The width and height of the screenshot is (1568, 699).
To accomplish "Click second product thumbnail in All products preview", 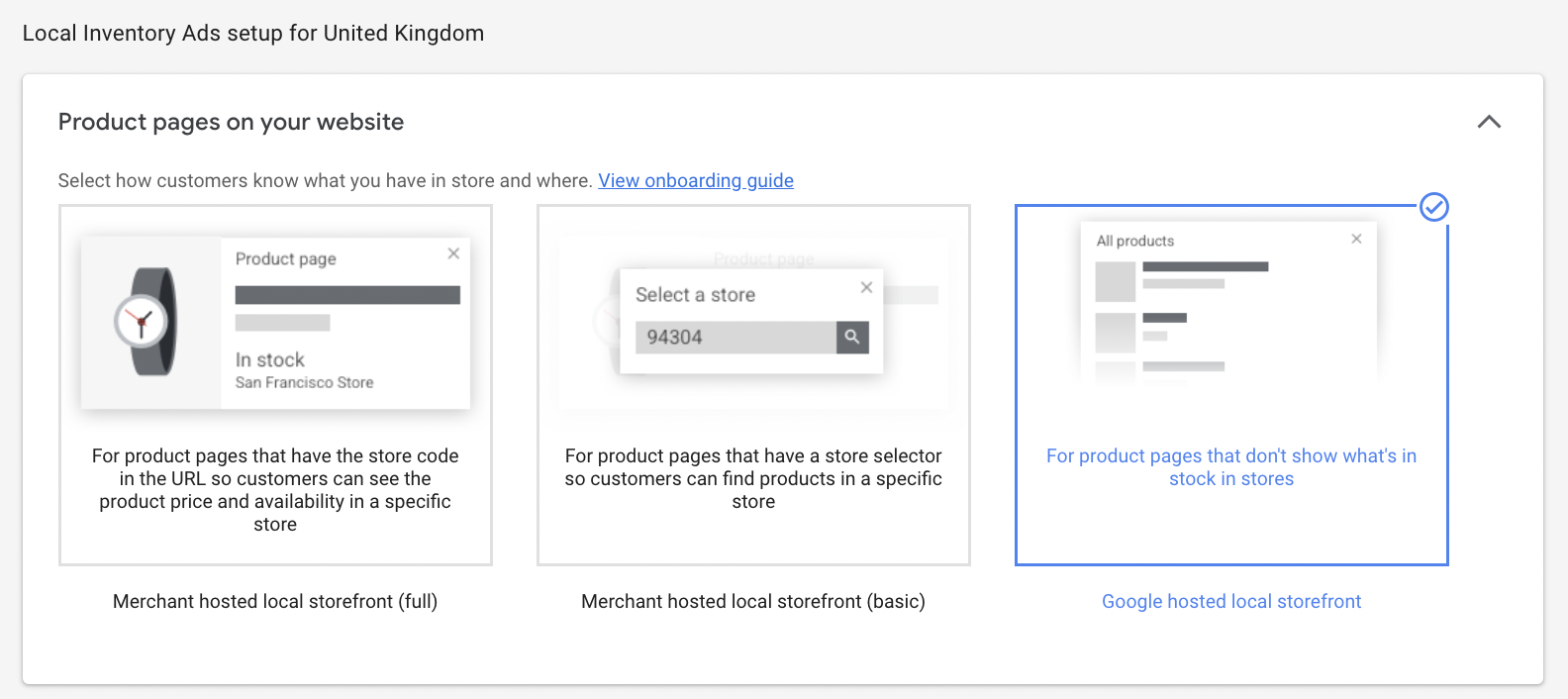I will [x=1115, y=333].
